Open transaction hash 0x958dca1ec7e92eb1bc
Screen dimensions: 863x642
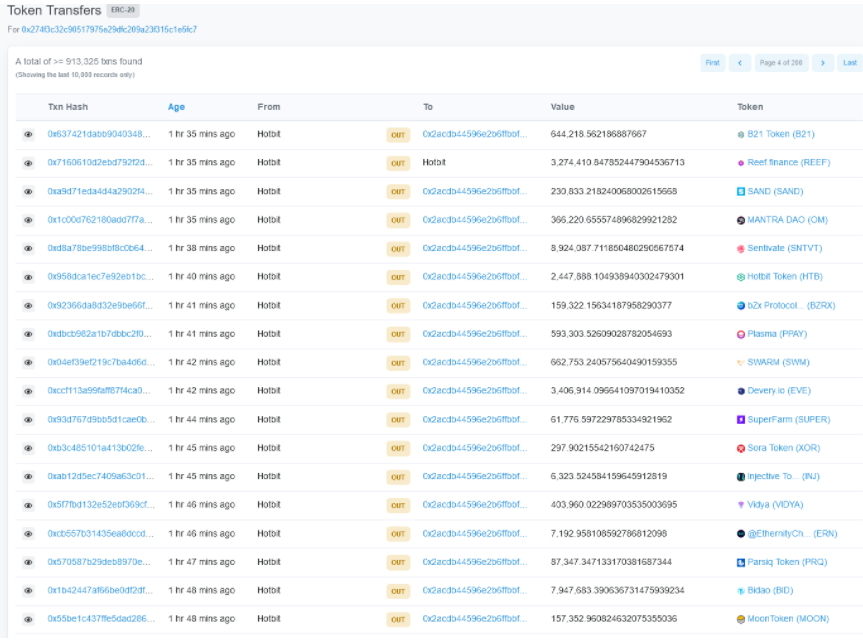[100, 276]
